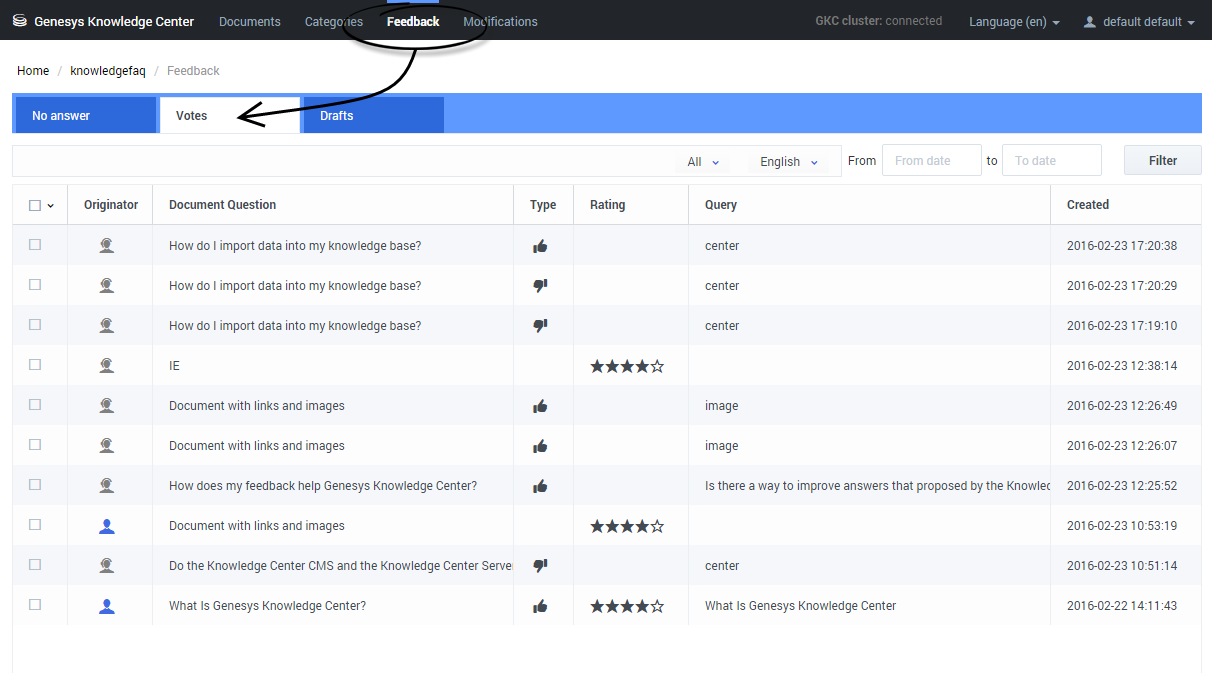Click agent originator icon in 17:20:29 row
Viewport: 1212px width, 673px height.
pyautogui.click(x=107, y=286)
